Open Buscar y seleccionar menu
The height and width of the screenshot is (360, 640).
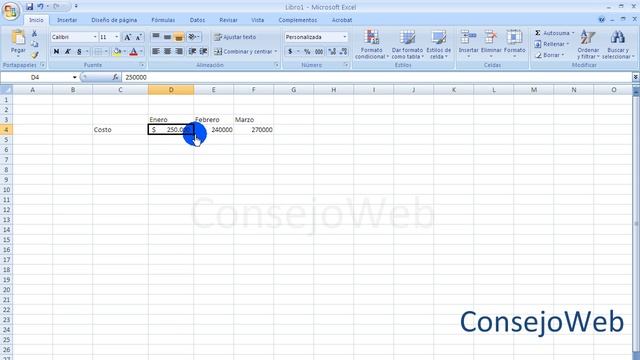[618, 44]
